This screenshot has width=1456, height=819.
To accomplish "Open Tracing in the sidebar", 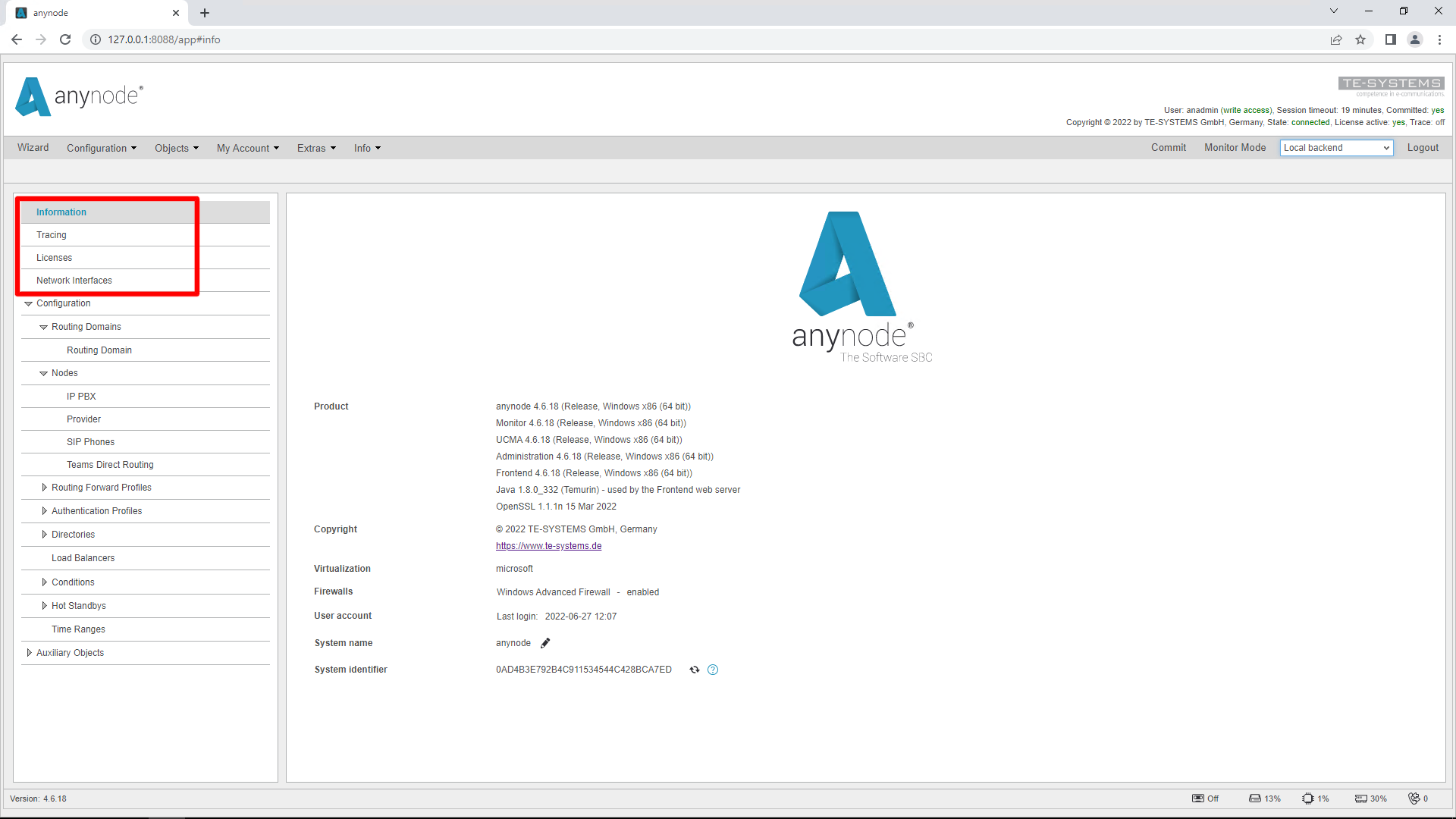I will pyautogui.click(x=145, y=235).
